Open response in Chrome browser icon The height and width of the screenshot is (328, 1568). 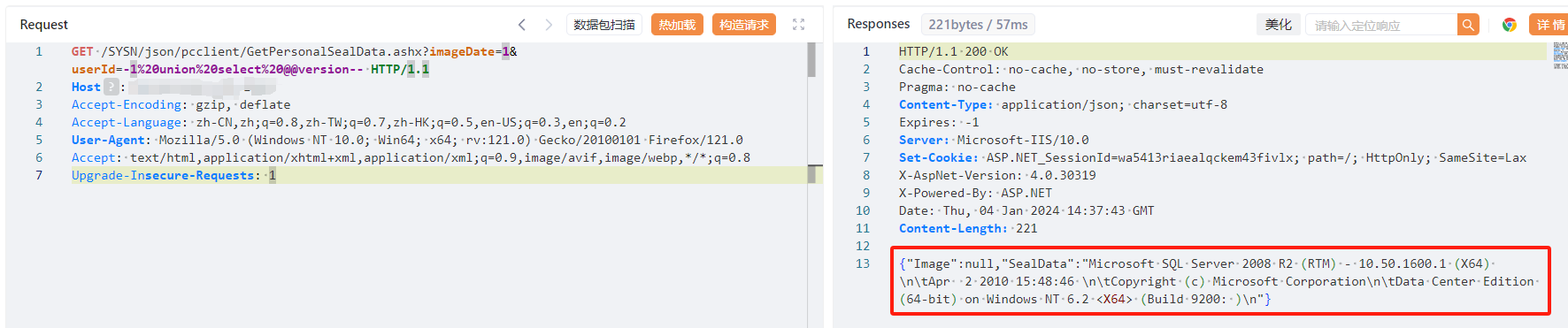(1510, 25)
